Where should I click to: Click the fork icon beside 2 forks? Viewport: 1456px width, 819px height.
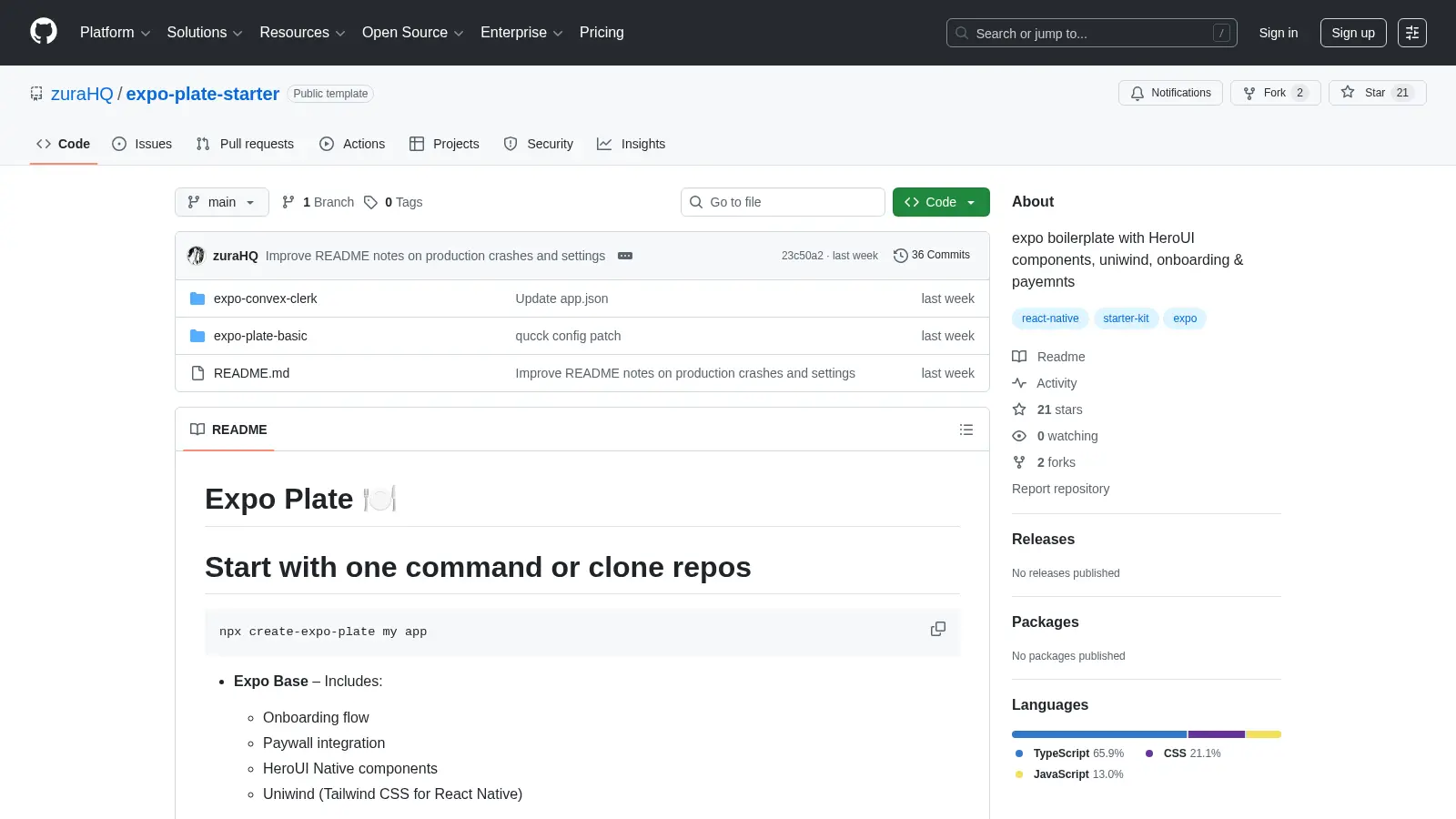(1019, 462)
